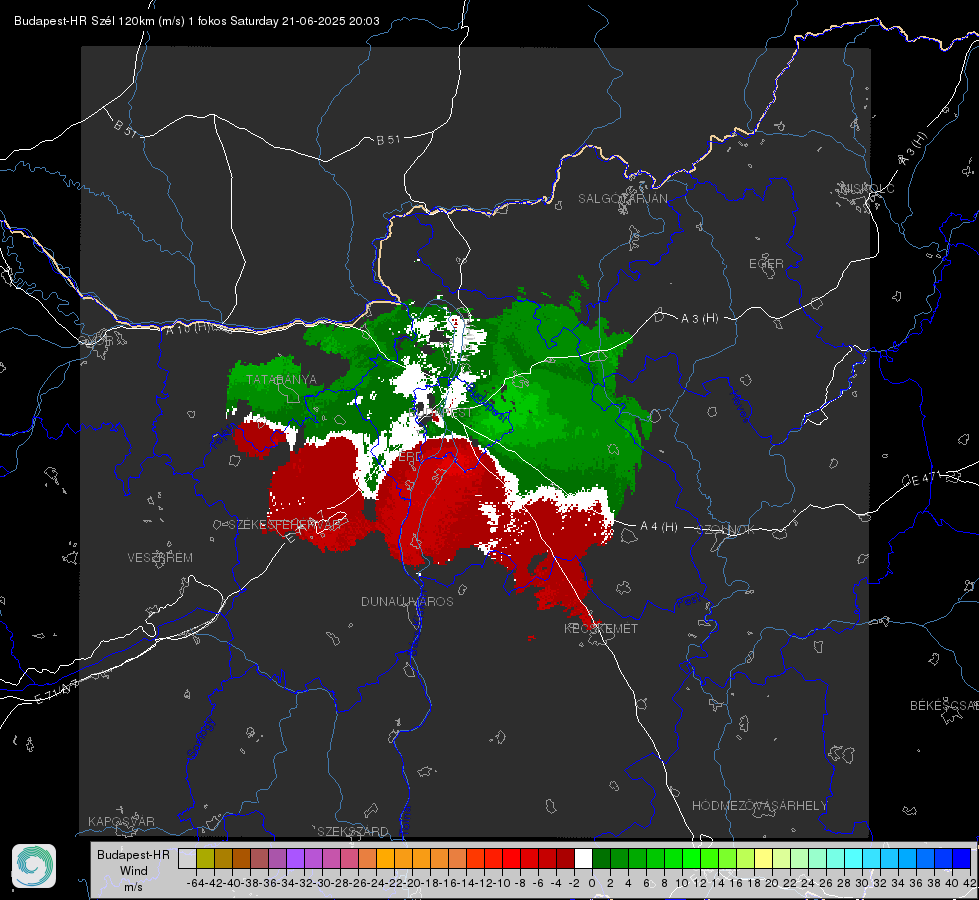The width and height of the screenshot is (979, 900).
Task: Click the HÓDMEZŐVÁSÁRHELY city label
Action: (759, 806)
